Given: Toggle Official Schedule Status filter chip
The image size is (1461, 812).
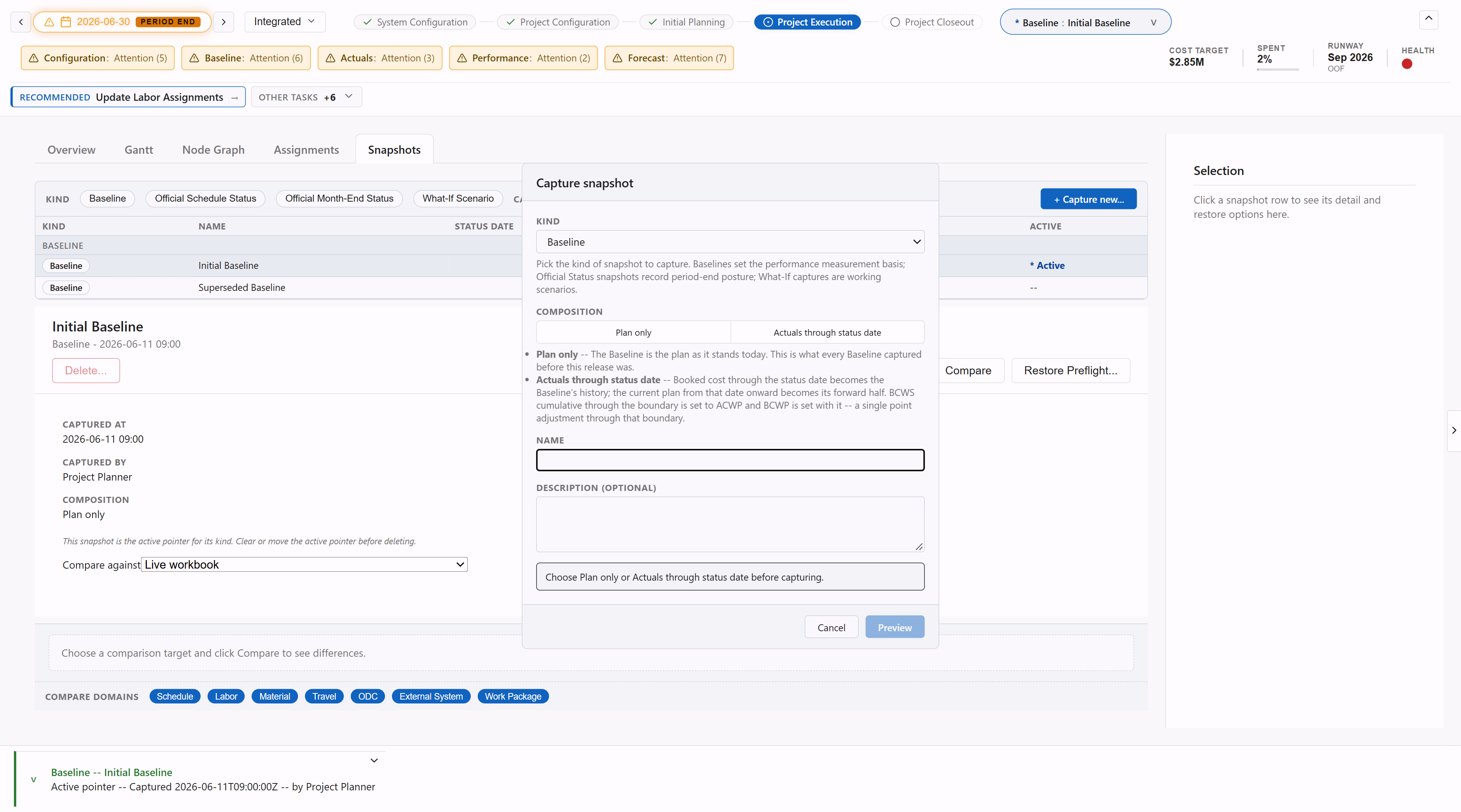Looking at the screenshot, I should 205,199.
